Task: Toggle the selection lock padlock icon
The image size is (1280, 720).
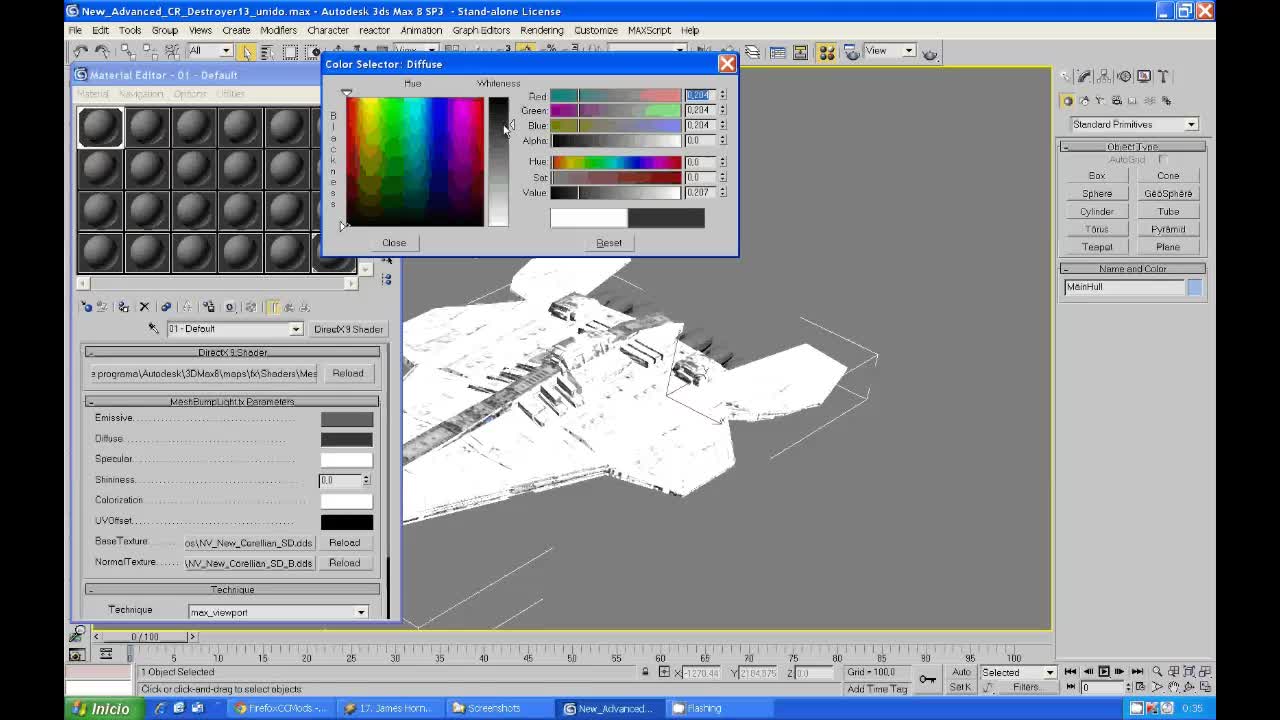Action: [x=645, y=672]
